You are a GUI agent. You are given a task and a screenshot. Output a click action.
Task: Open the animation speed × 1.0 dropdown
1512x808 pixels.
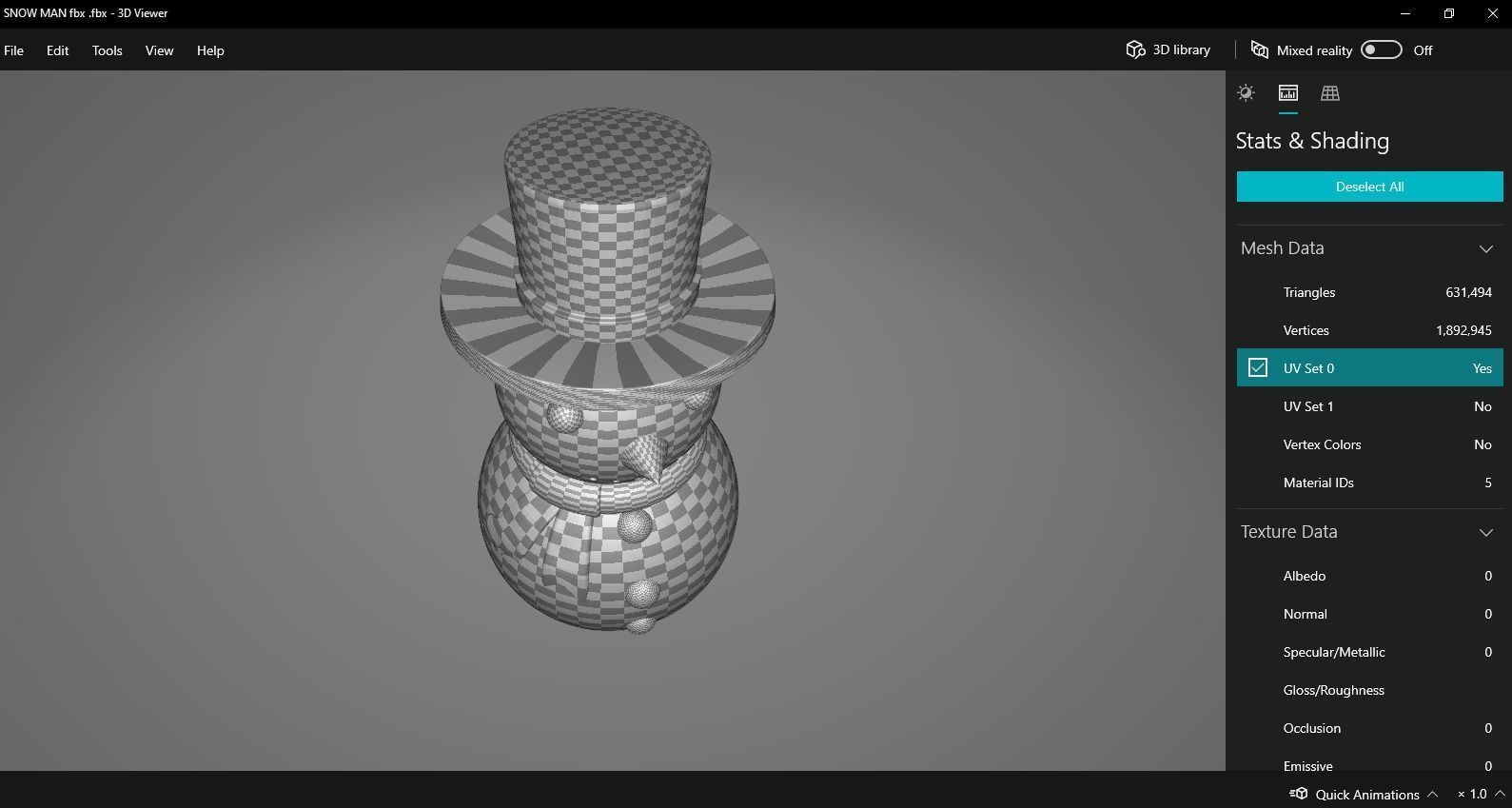(1482, 794)
